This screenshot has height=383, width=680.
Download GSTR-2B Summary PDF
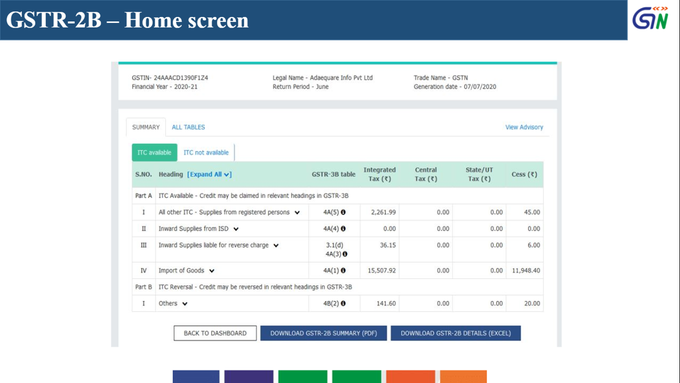click(324, 333)
